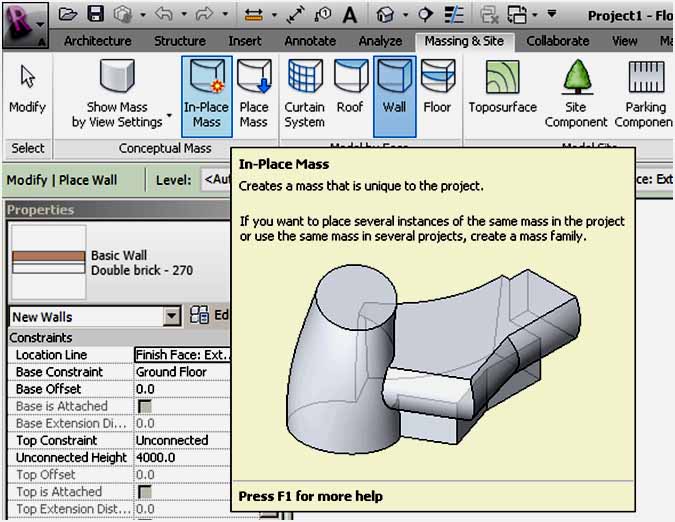Image resolution: width=675 pixels, height=522 pixels.
Task: Switch to the Structure tab
Action: (x=180, y=41)
